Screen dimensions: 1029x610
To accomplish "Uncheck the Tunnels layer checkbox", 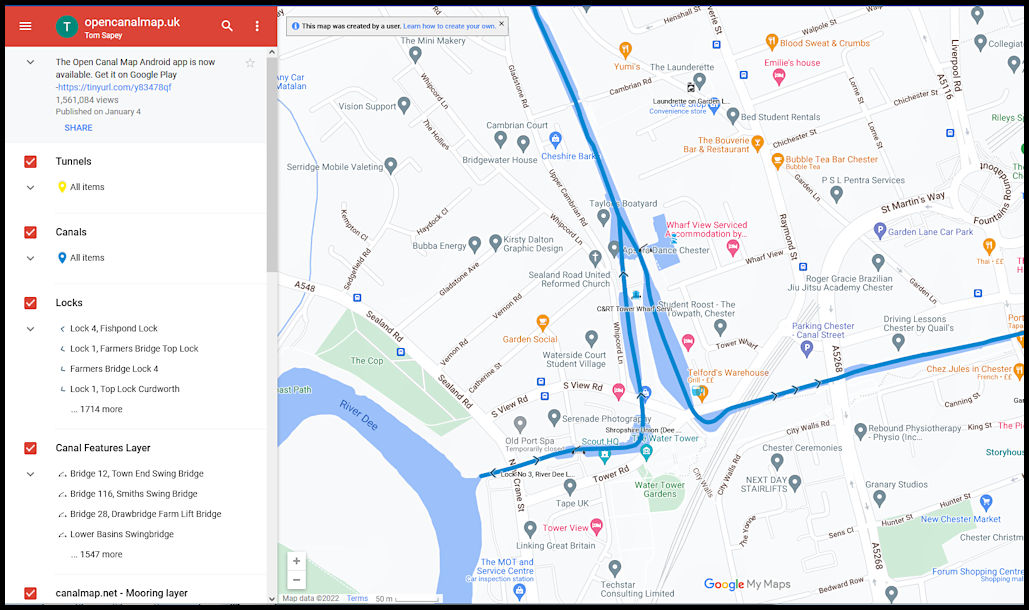I will click(30, 161).
